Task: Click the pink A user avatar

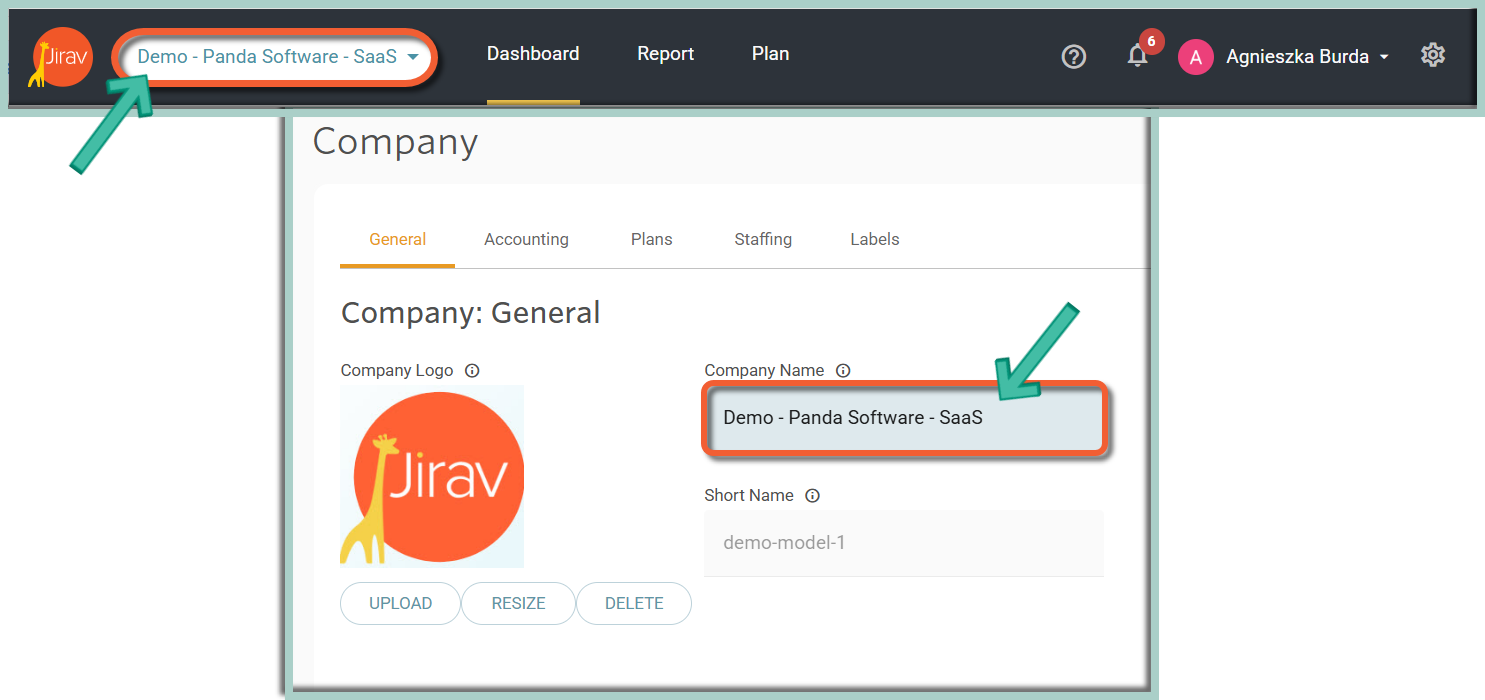Action: click(1195, 57)
